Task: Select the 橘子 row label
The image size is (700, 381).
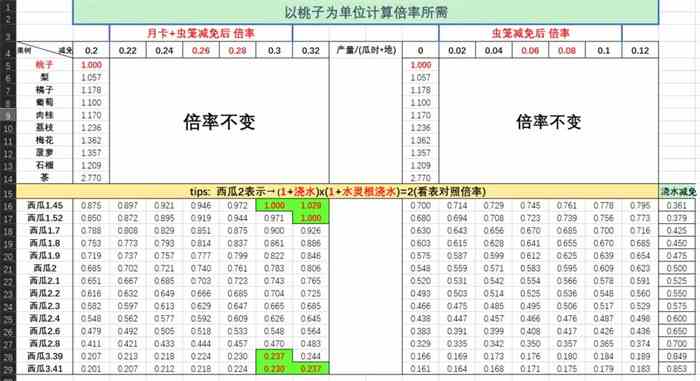Action: (x=45, y=90)
